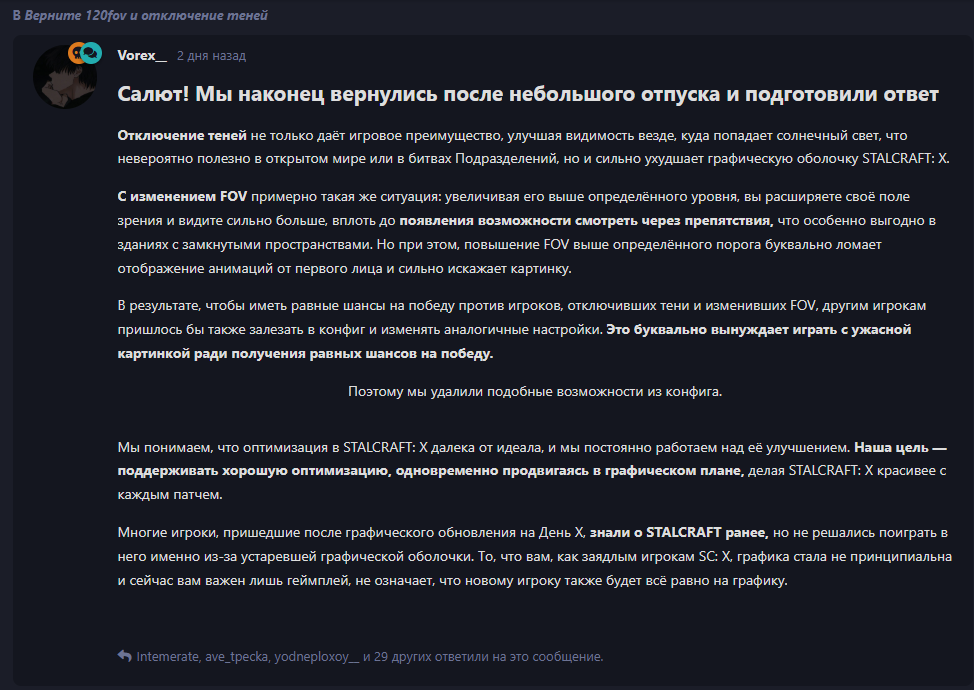The image size is (974, 690).
Task: Click the orange badge icon on avatar
Action: click(75, 53)
